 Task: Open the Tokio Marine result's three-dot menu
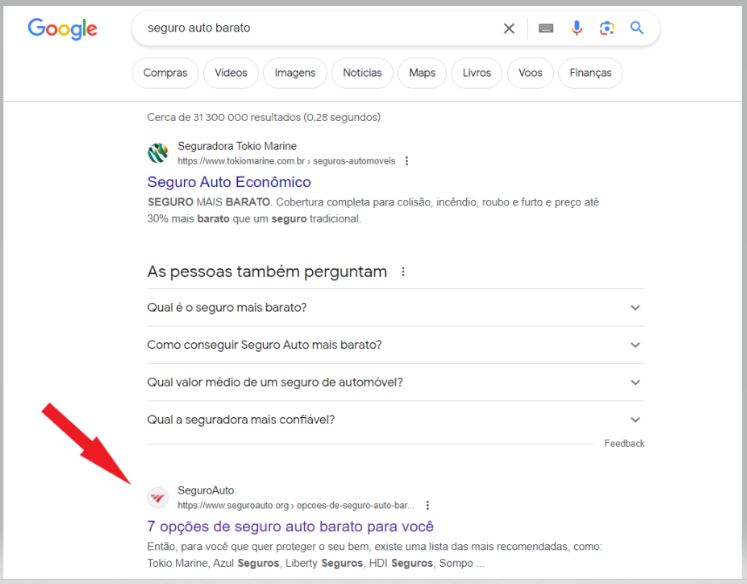tap(406, 161)
